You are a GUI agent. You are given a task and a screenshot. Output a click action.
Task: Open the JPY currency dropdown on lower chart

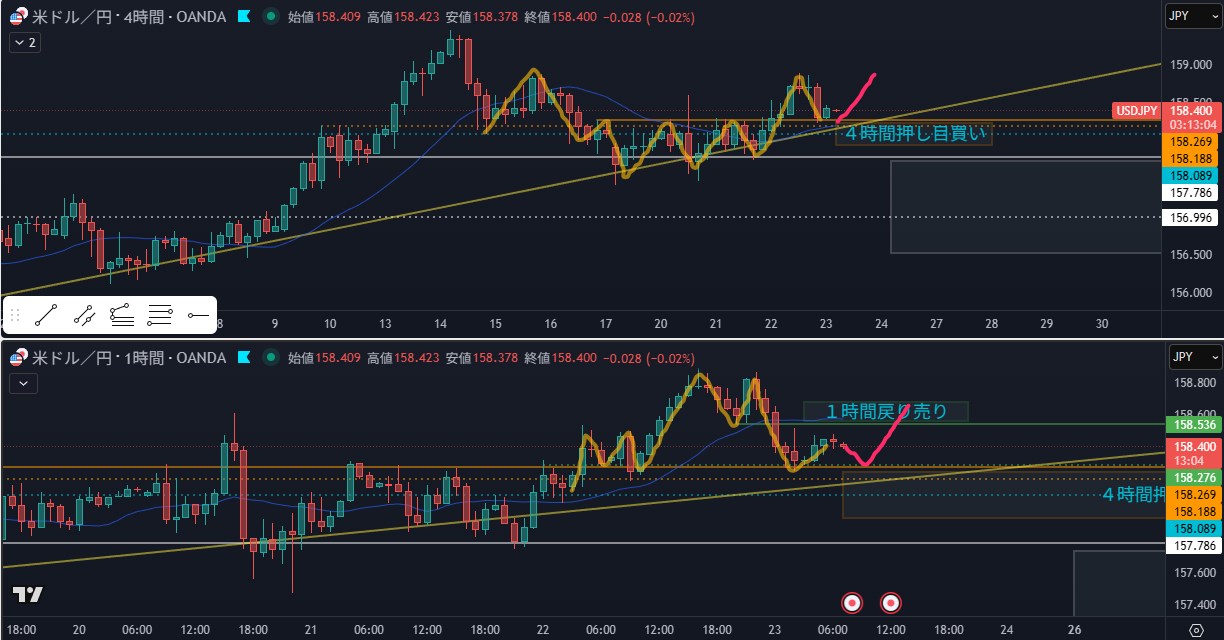tap(1194, 357)
